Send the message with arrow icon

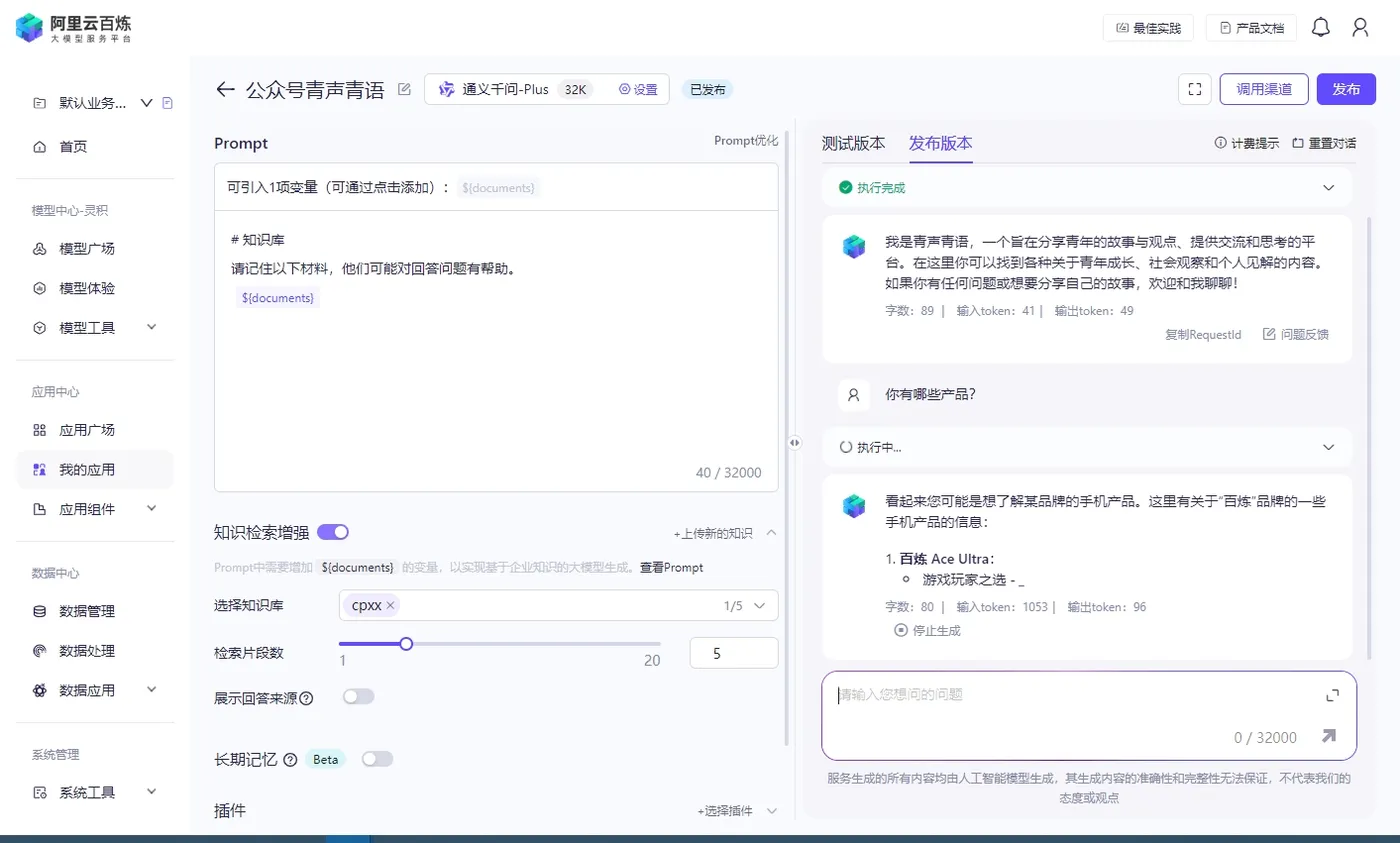pos(1328,736)
